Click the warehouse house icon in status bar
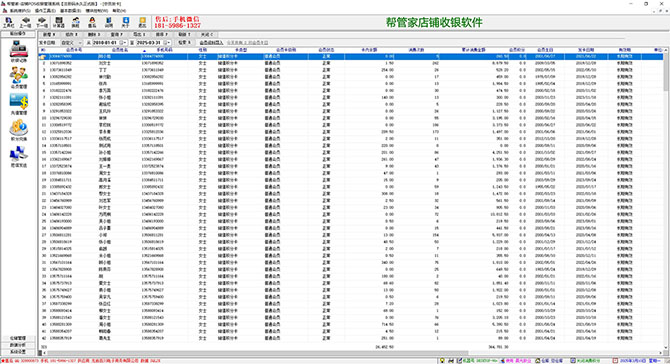Screen dimensions: 670x364 click(x=538, y=361)
